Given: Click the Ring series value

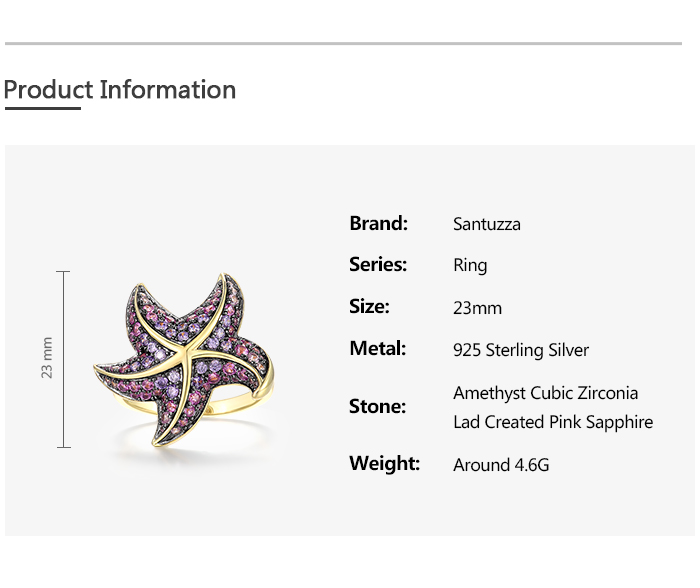Looking at the screenshot, I should click(x=470, y=266).
